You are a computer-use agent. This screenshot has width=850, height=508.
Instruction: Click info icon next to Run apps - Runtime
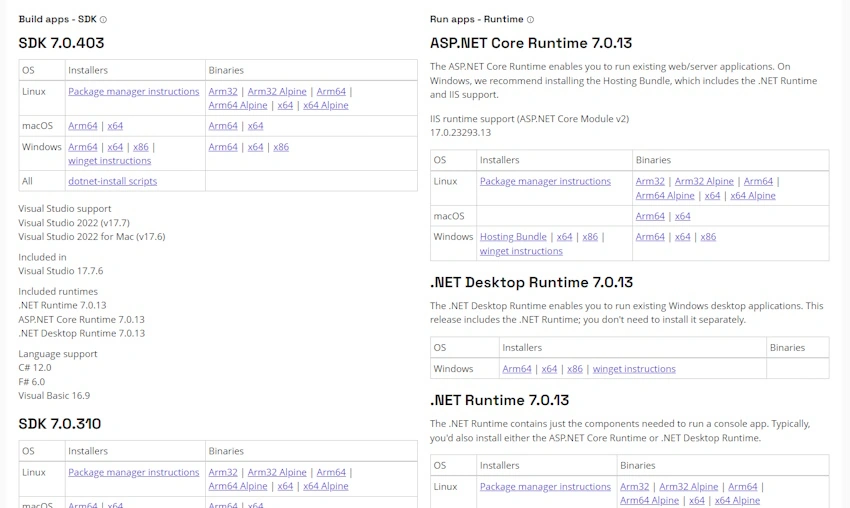(x=530, y=20)
